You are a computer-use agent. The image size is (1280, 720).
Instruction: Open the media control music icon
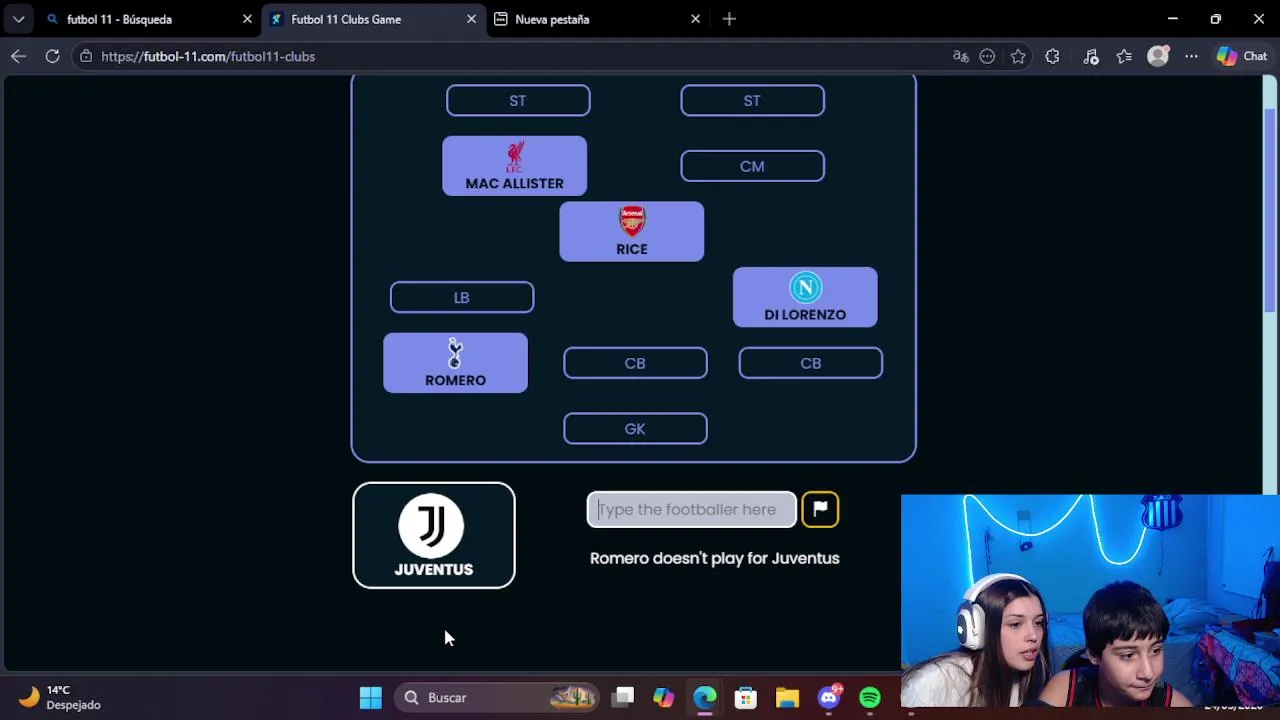click(1091, 56)
